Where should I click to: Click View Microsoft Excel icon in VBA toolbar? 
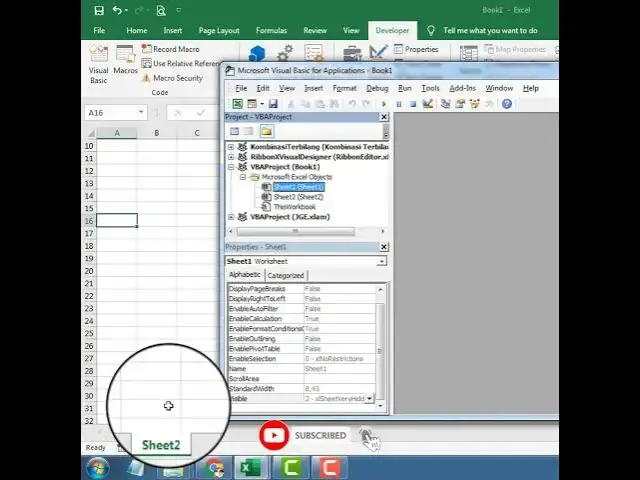(238, 104)
